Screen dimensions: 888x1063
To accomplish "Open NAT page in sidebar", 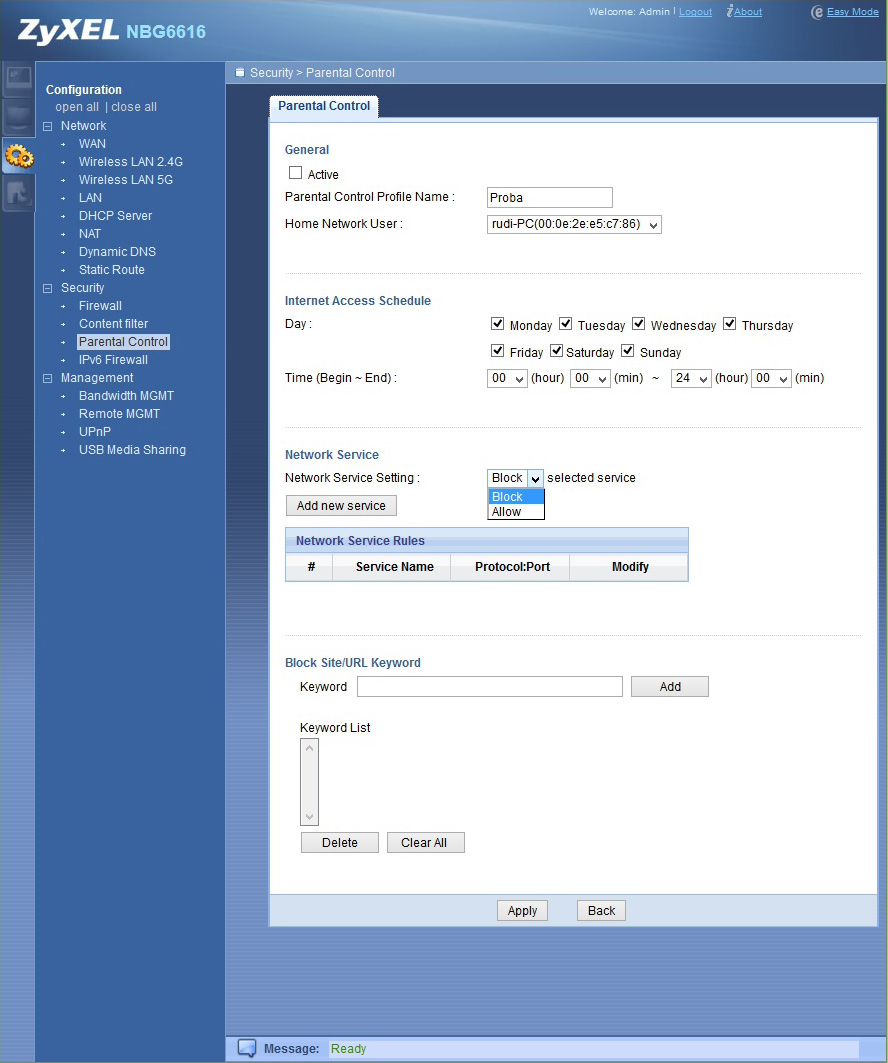I will (x=89, y=233).
